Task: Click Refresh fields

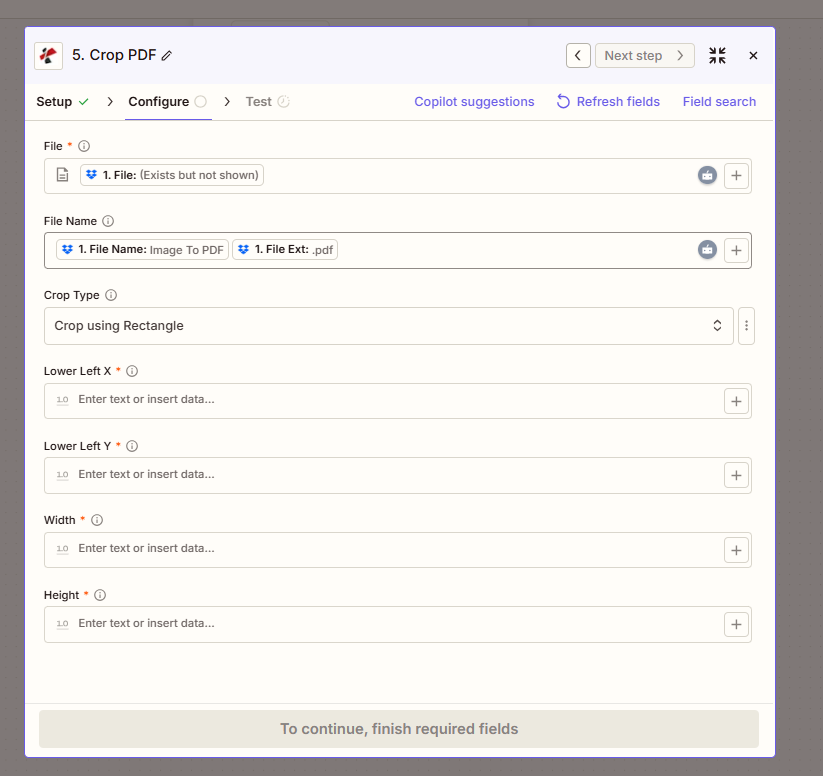Action: (608, 102)
